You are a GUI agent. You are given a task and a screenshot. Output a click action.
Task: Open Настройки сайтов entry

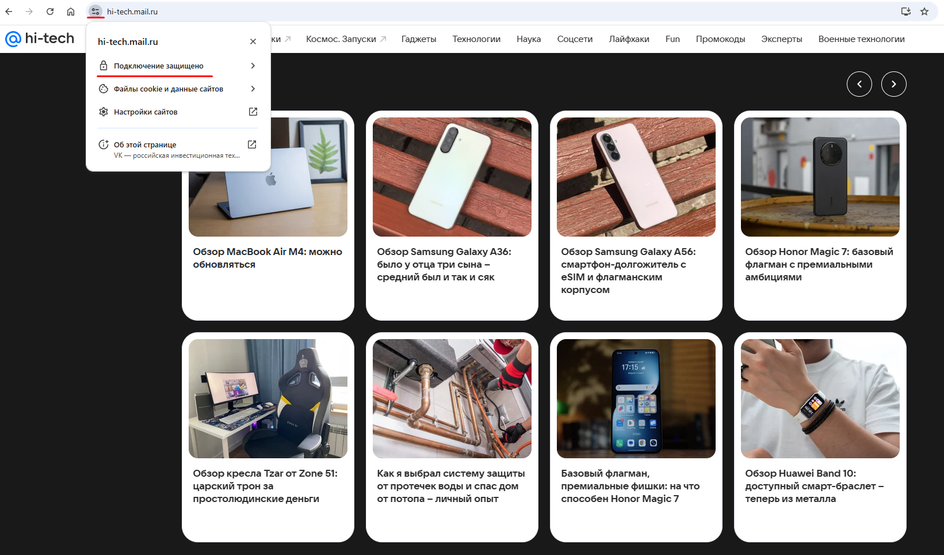pos(178,112)
